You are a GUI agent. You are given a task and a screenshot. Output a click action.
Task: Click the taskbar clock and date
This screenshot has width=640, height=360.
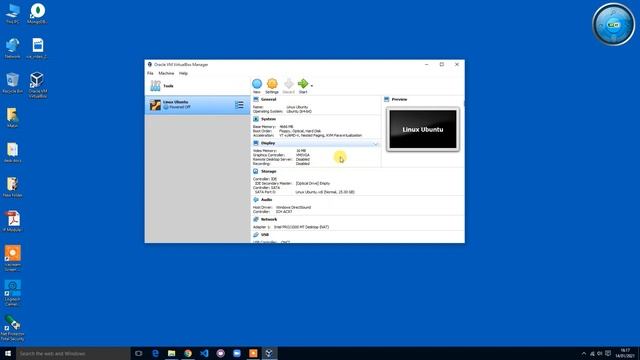point(624,353)
